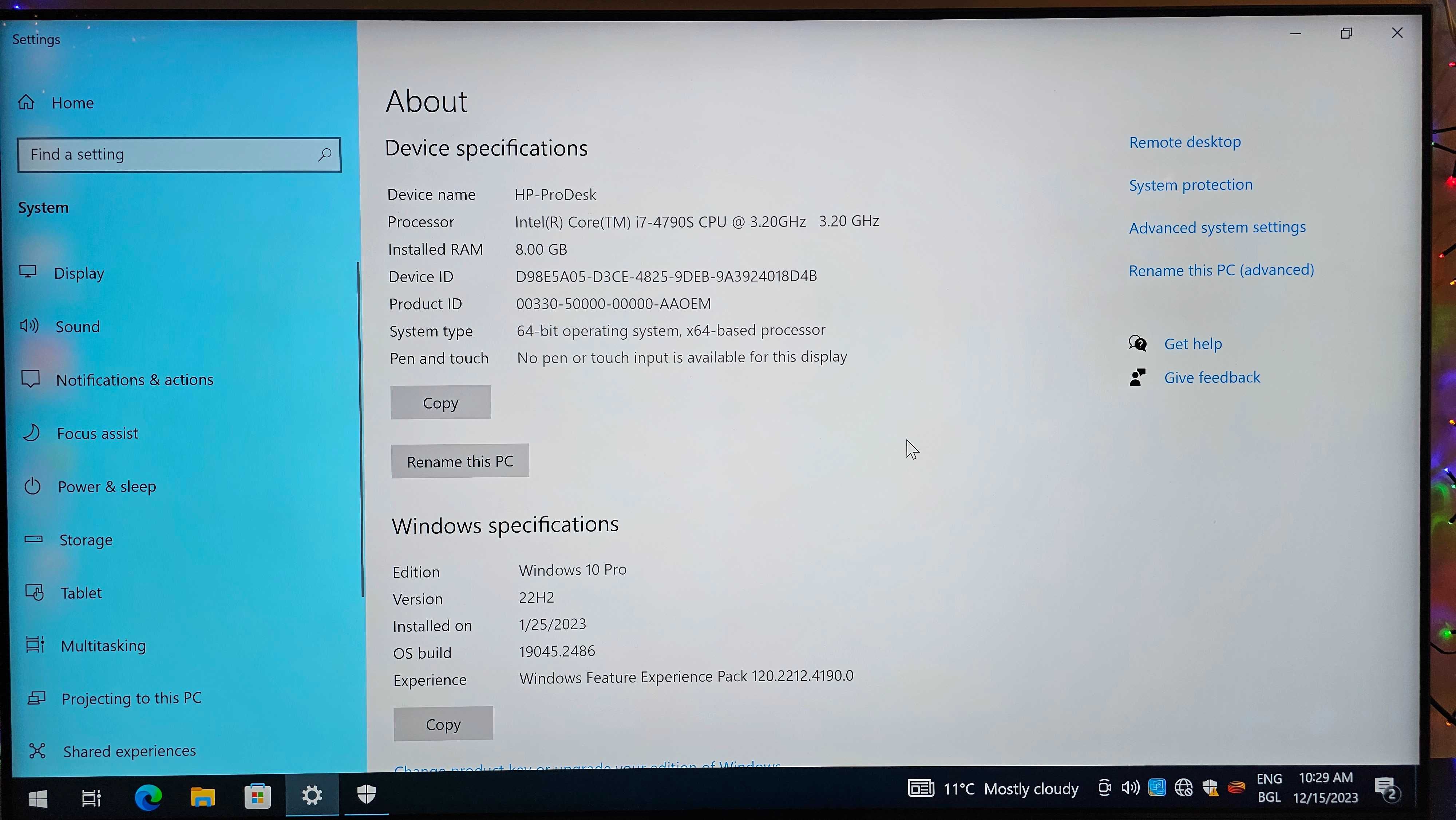Select Notifications & actions settings

[134, 379]
